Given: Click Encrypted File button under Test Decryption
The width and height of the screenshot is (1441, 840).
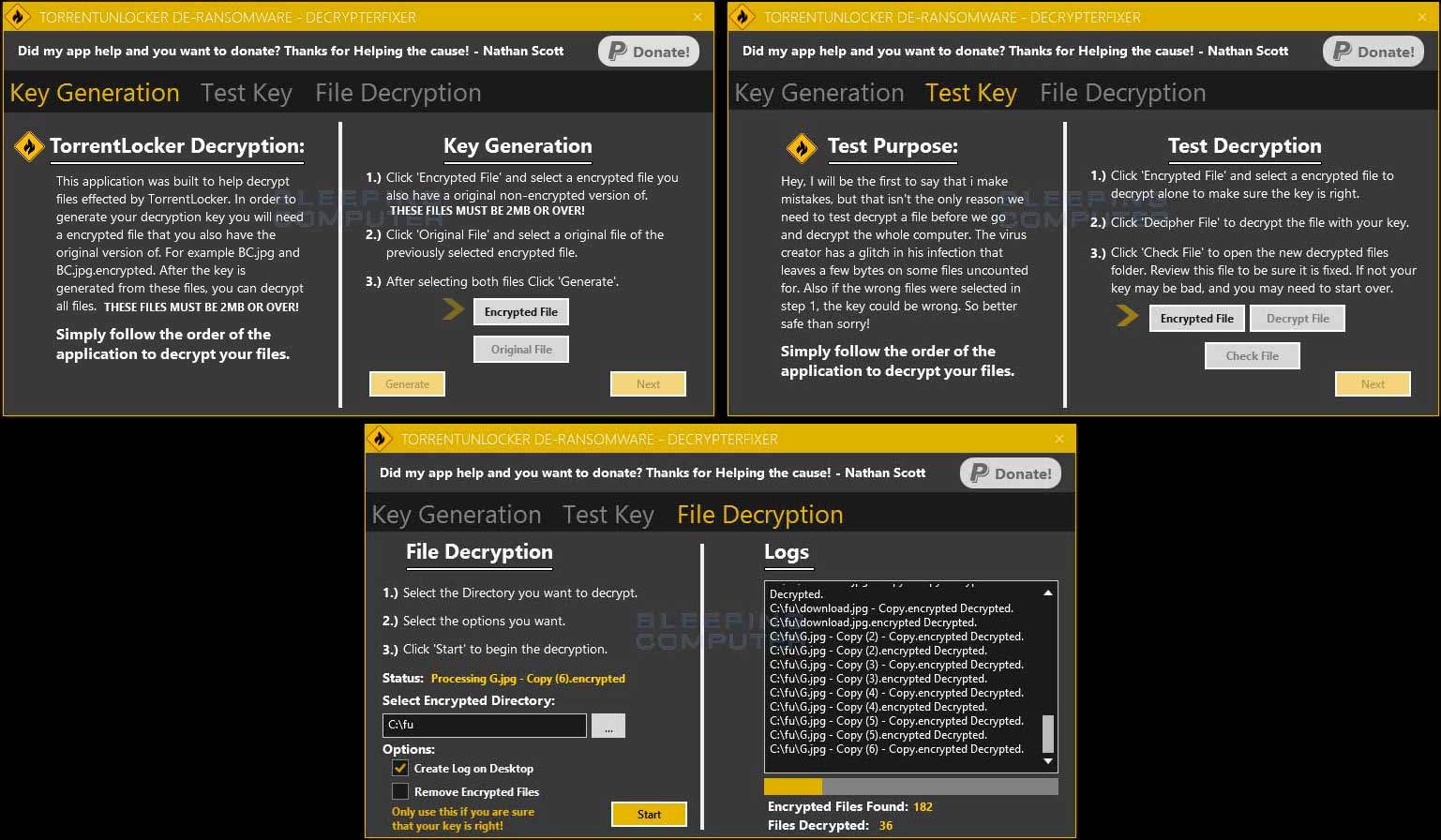Looking at the screenshot, I should pos(1197,319).
